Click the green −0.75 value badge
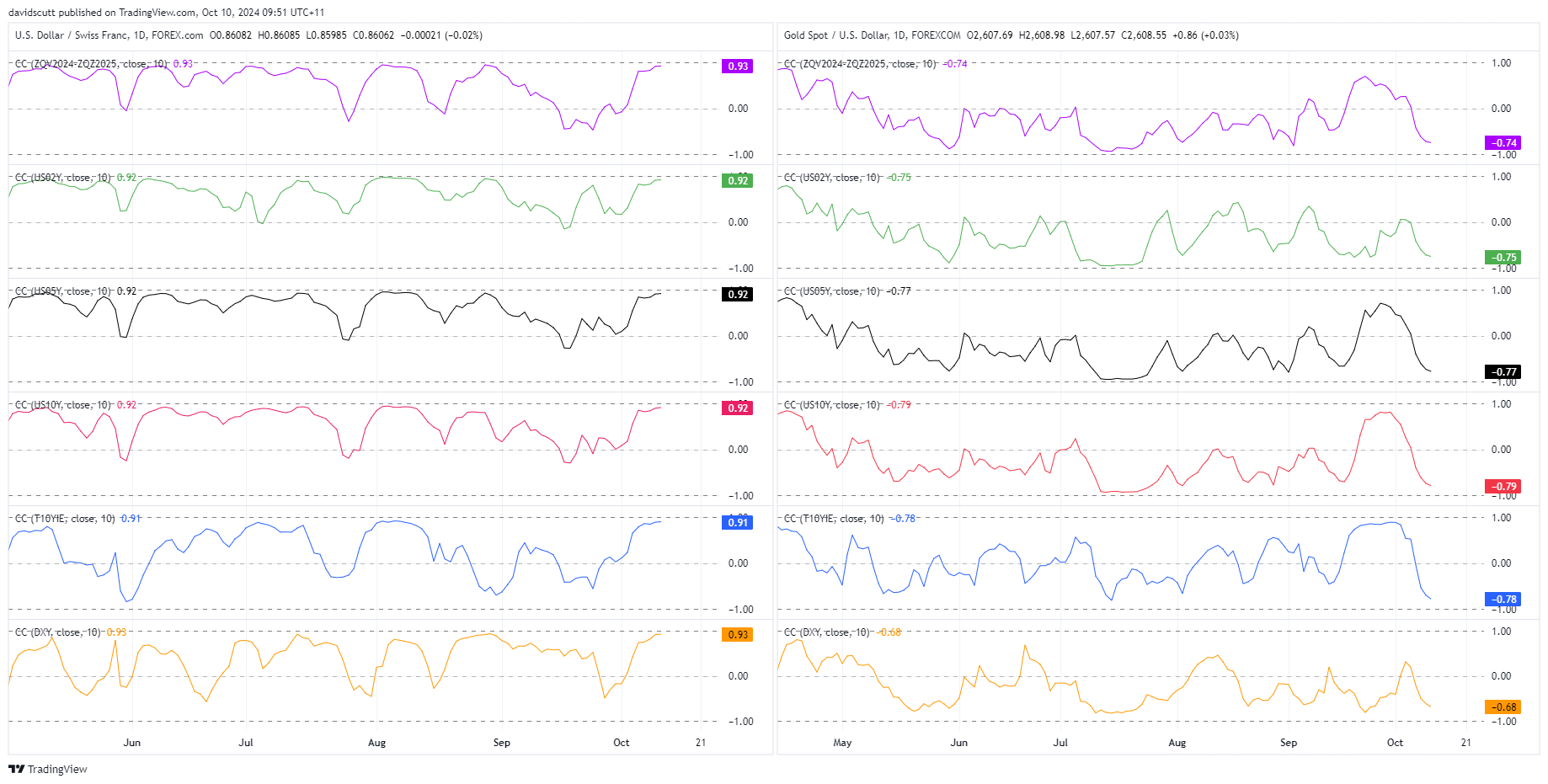The image size is (1548, 784). [1503, 257]
